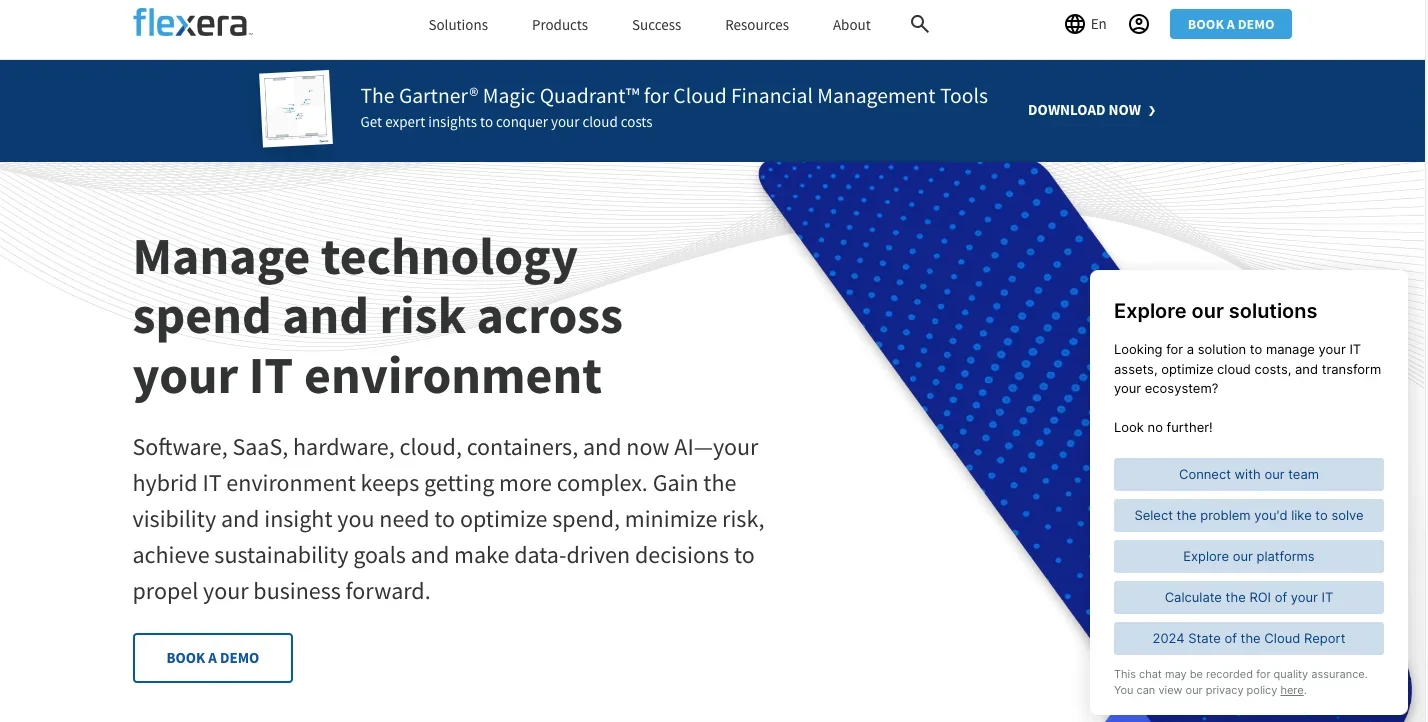Click Calculate the ROI of your IT

point(1248,598)
